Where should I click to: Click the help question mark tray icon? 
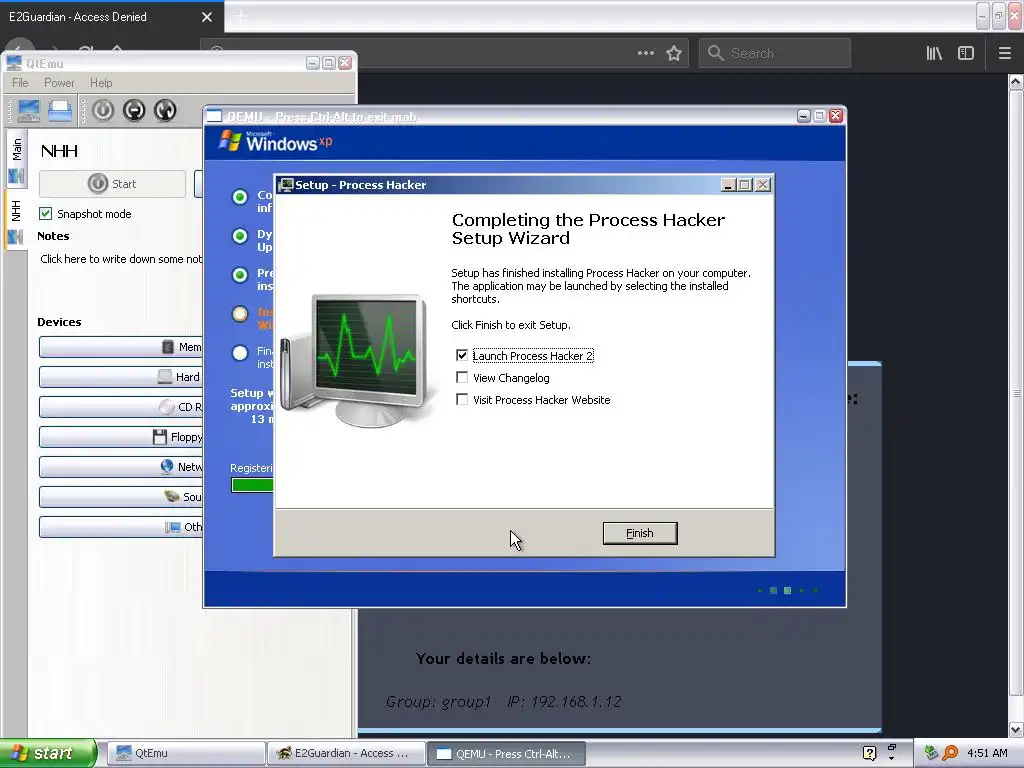869,753
